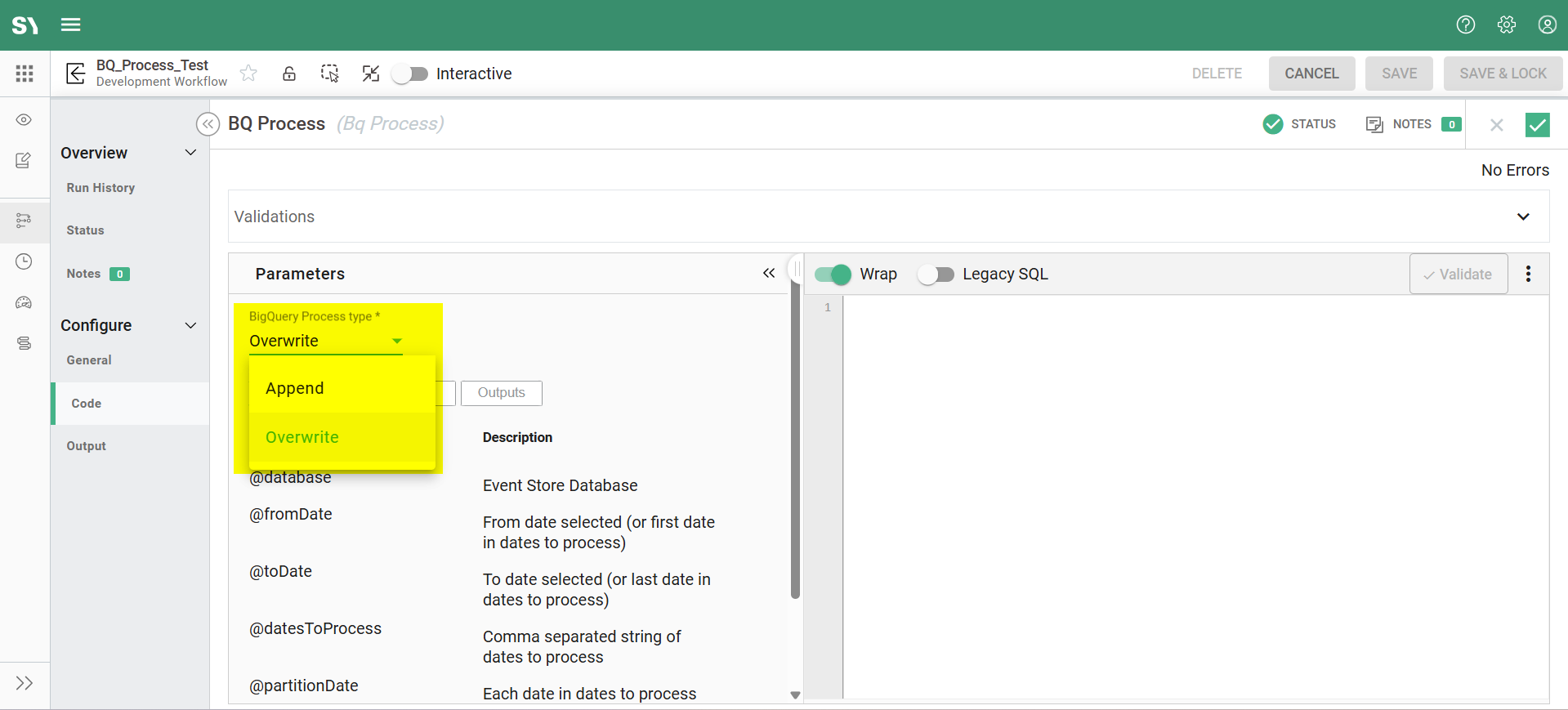Open the apps grid launcher icon
The width and height of the screenshot is (1568, 710).
click(x=25, y=74)
